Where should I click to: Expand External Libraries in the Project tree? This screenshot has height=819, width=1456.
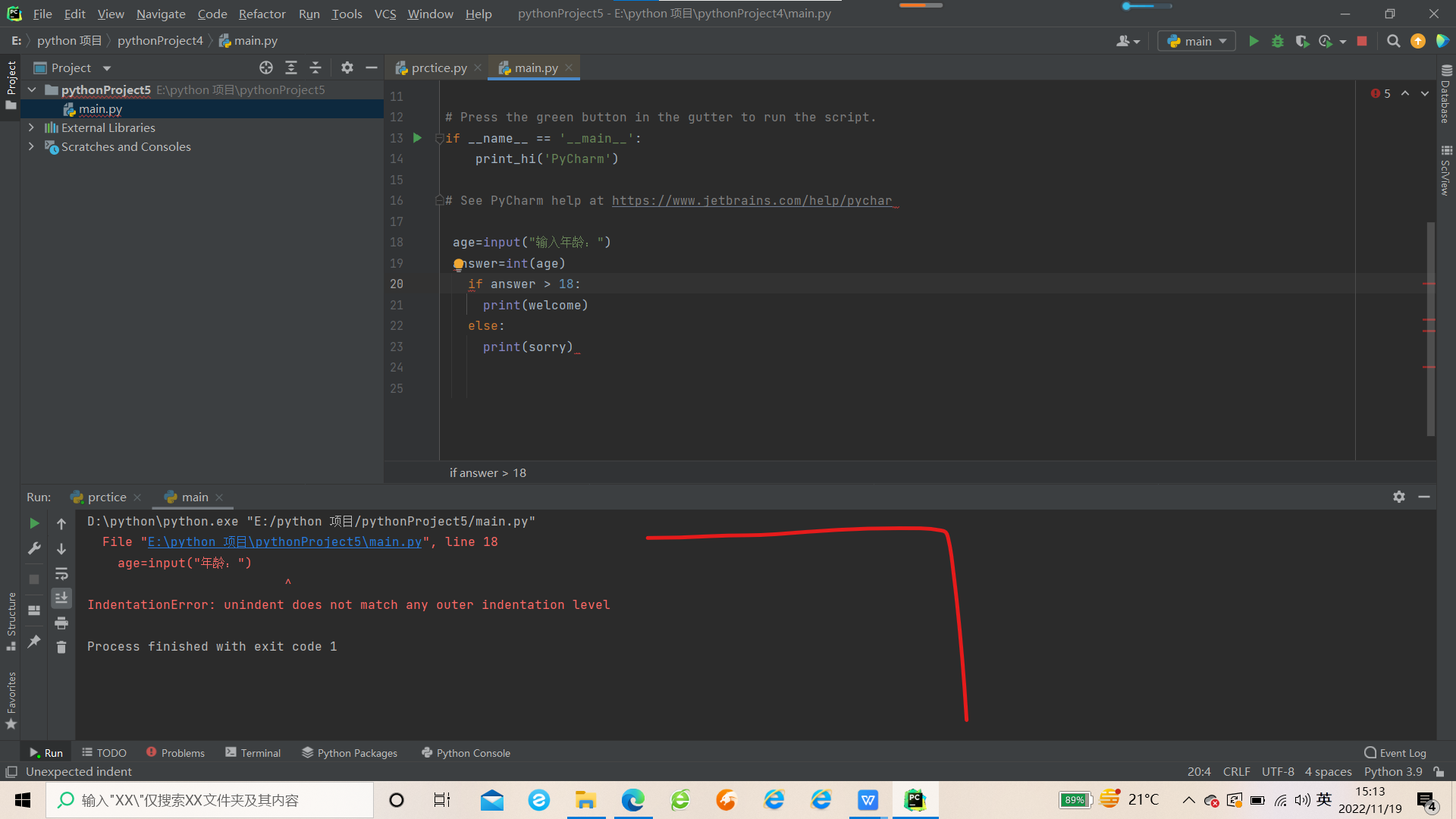pos(32,127)
